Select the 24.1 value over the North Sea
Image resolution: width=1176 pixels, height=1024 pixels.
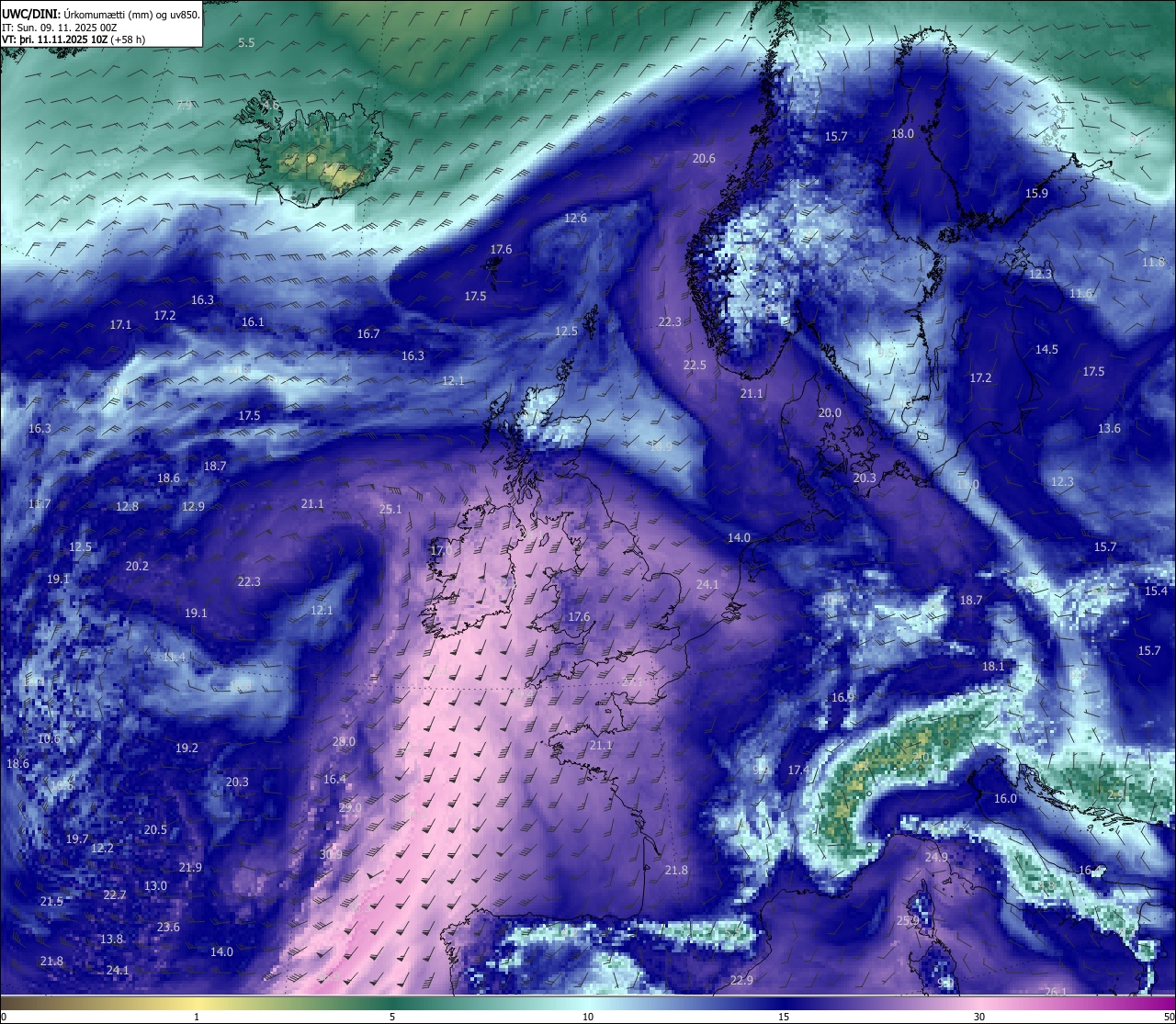pos(707,585)
